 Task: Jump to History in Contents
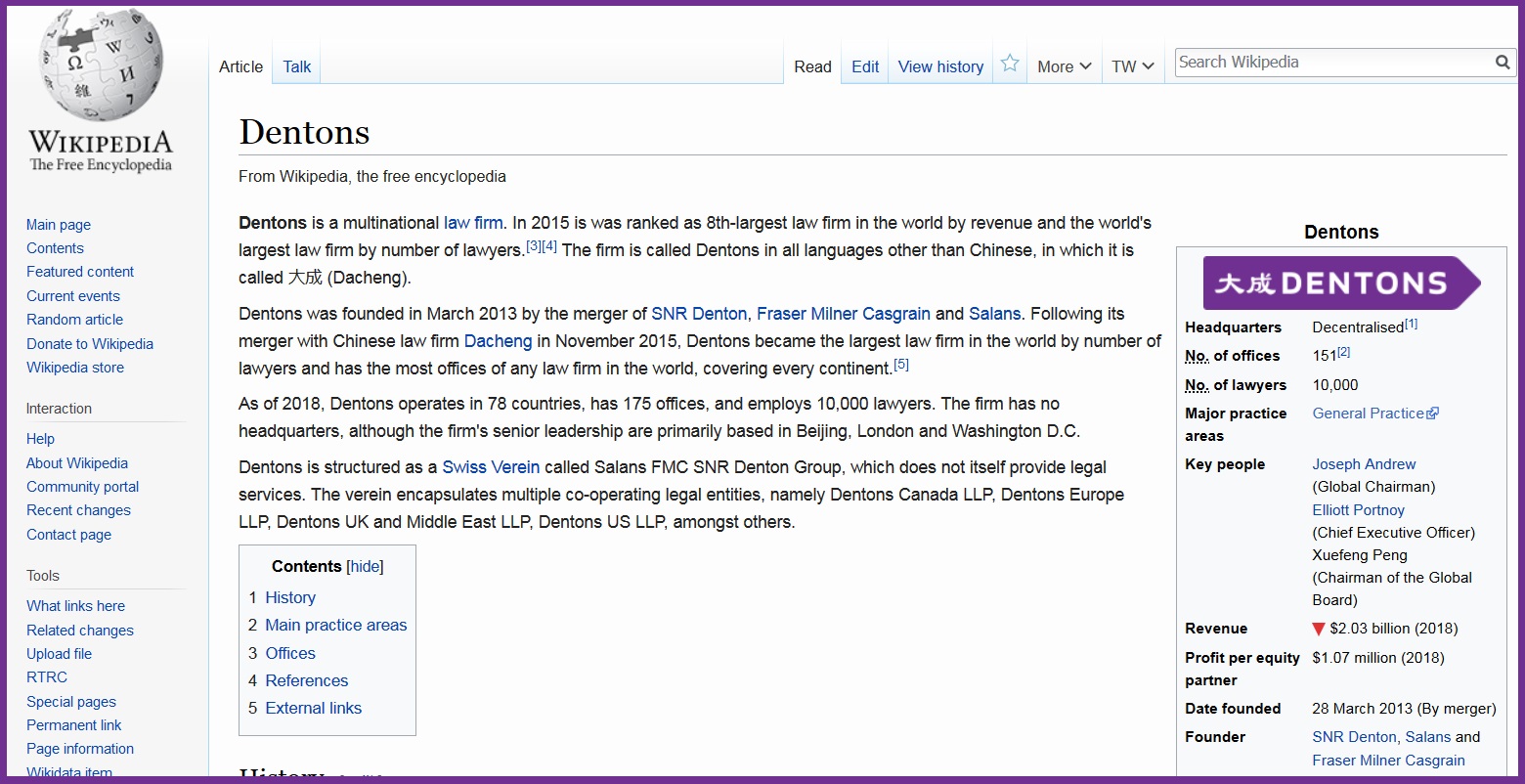click(x=290, y=597)
